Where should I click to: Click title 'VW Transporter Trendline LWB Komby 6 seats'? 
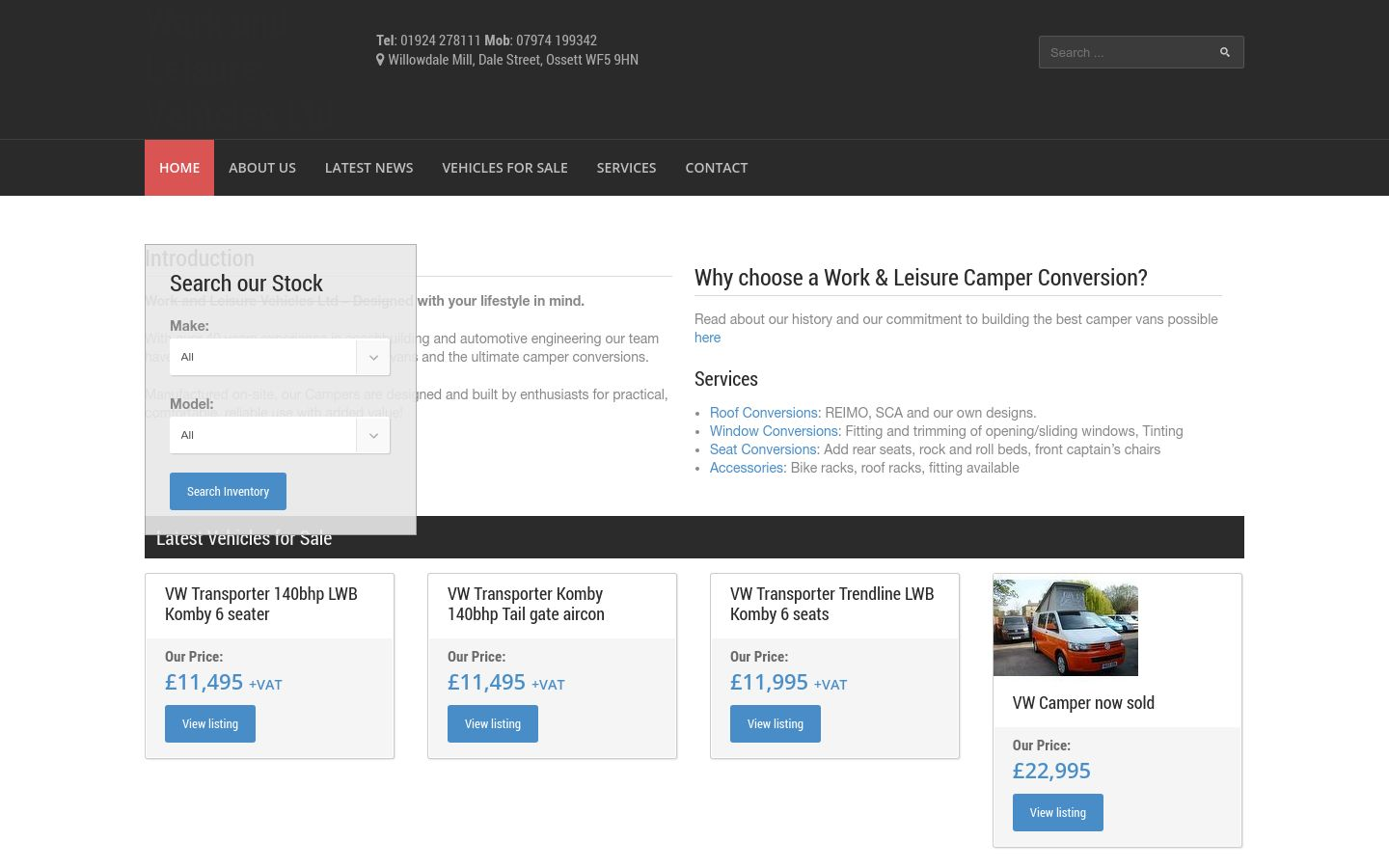point(832,604)
